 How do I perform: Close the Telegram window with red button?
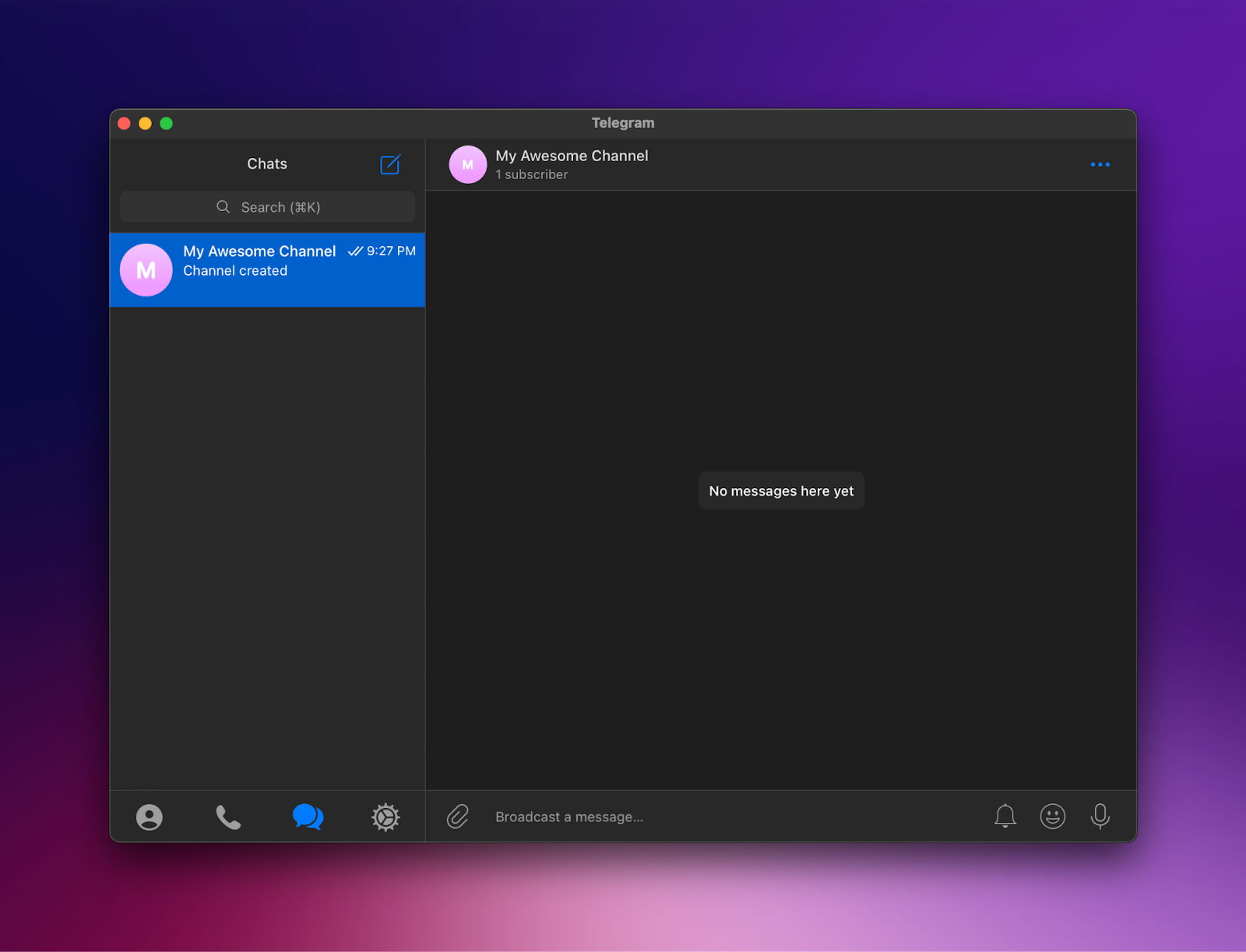point(124,123)
